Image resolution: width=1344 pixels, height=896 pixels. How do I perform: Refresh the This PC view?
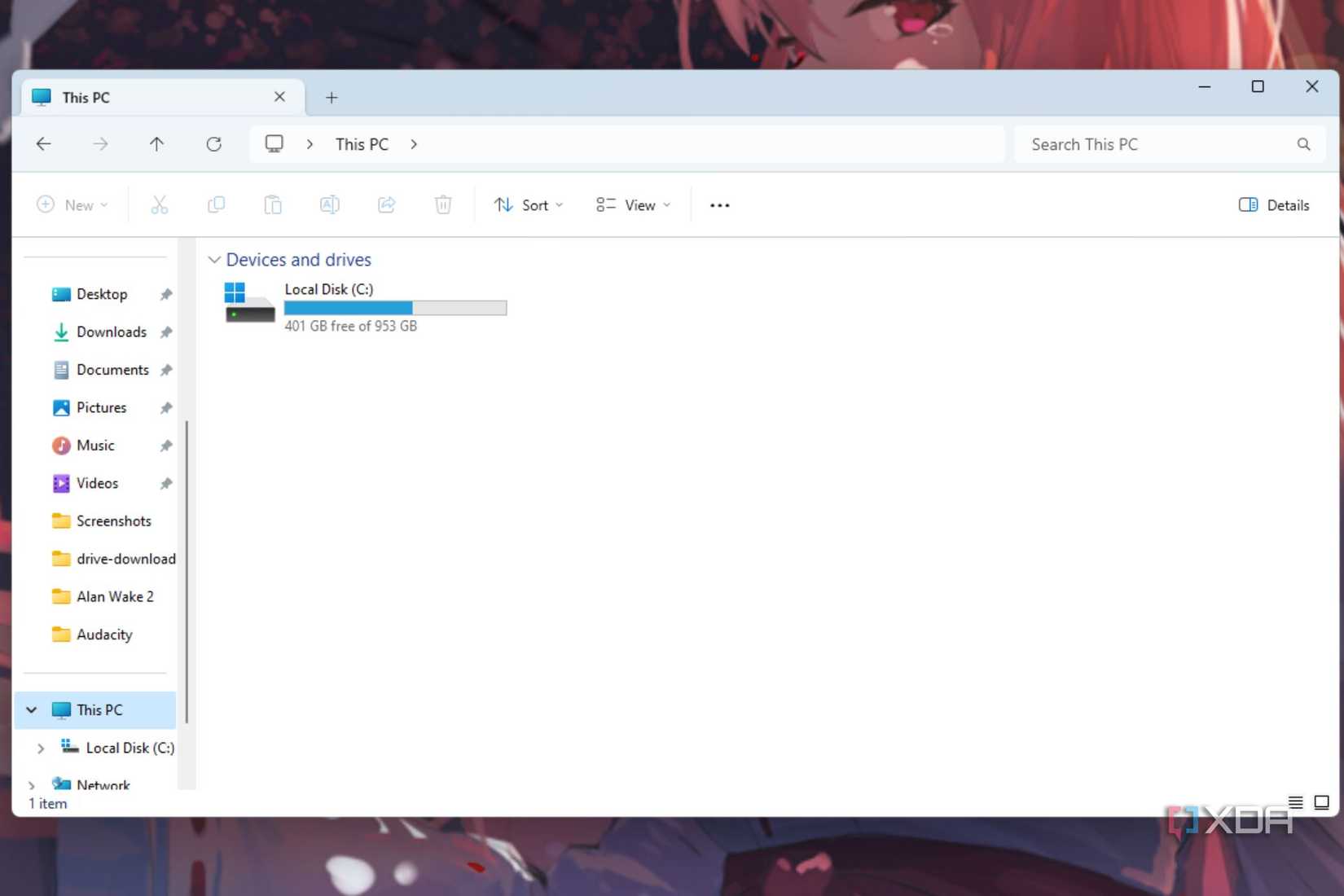(213, 144)
